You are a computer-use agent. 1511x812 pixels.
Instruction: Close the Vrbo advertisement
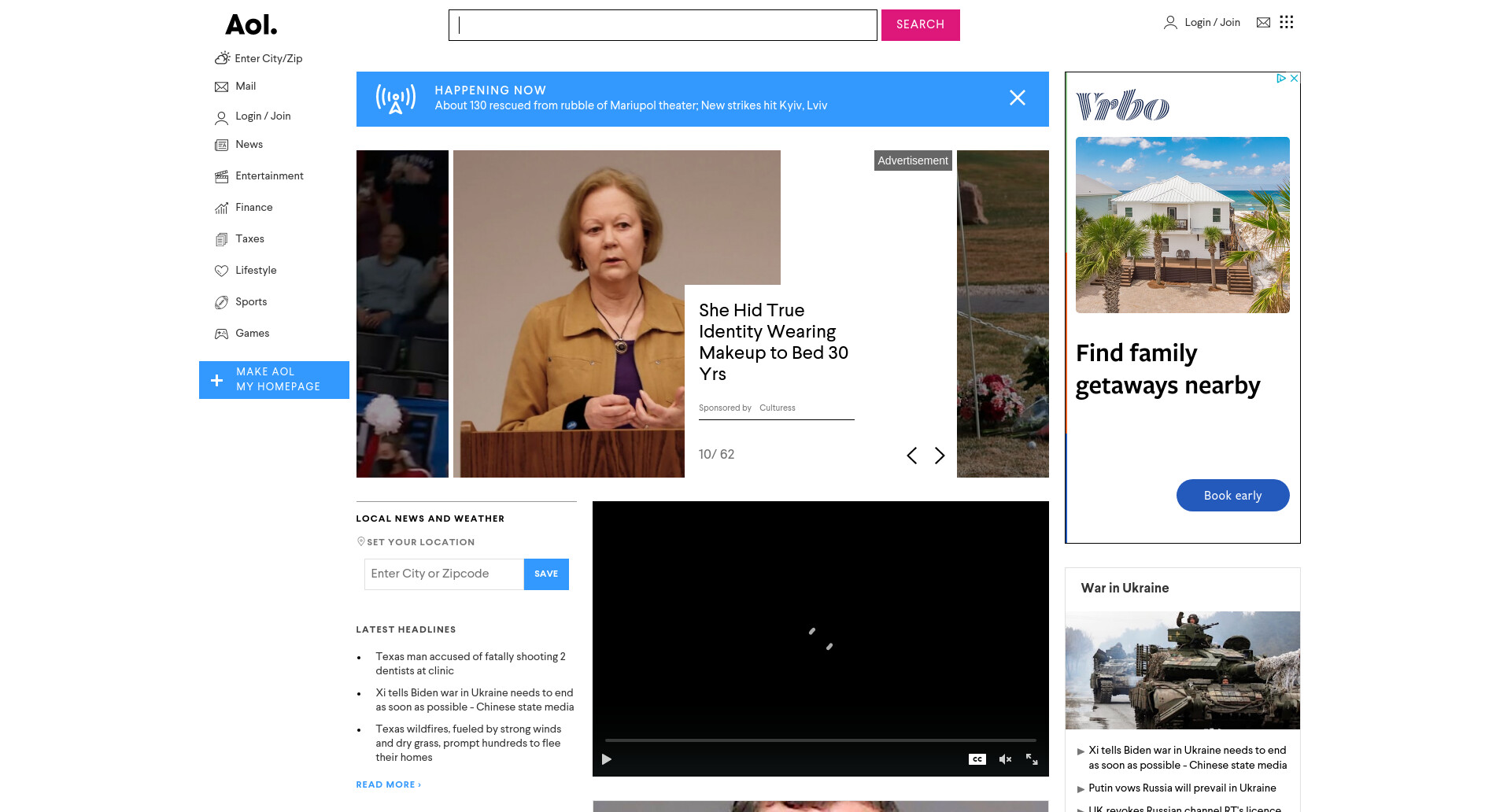1294,78
